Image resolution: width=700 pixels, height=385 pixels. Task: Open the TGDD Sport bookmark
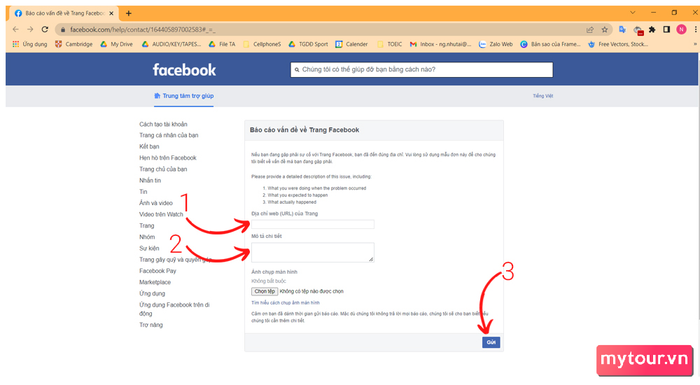click(x=308, y=44)
